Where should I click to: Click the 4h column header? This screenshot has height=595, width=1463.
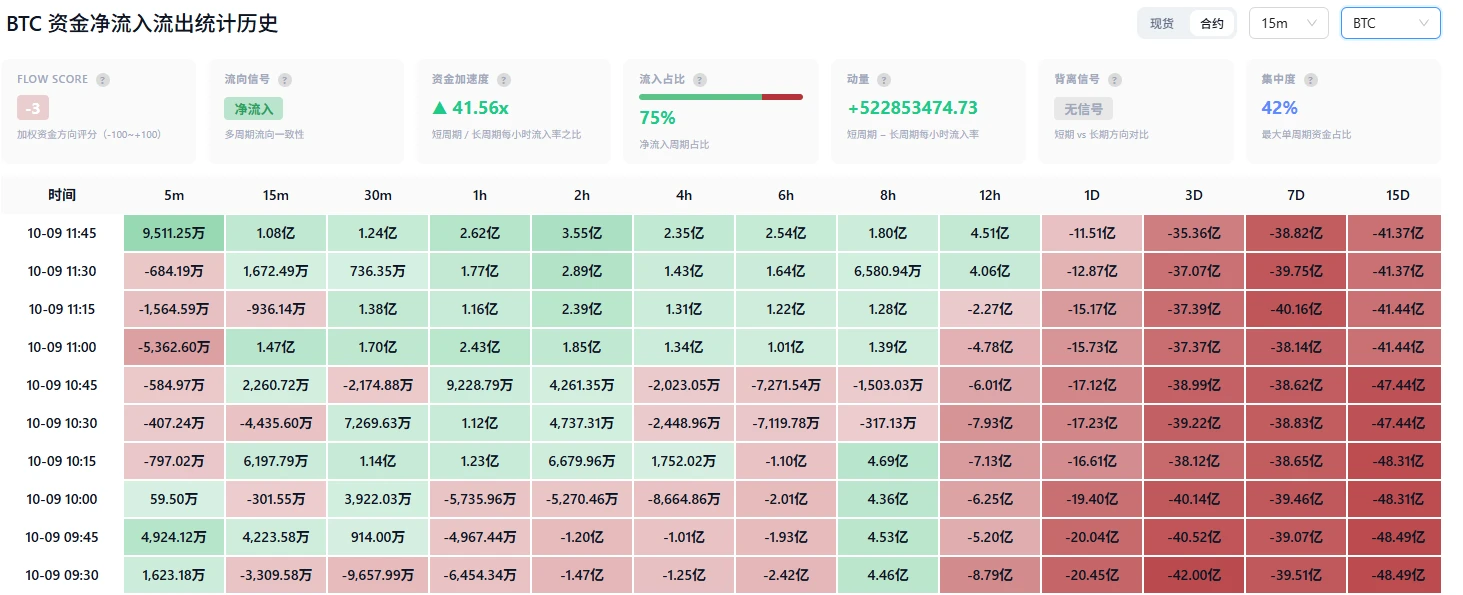(684, 195)
